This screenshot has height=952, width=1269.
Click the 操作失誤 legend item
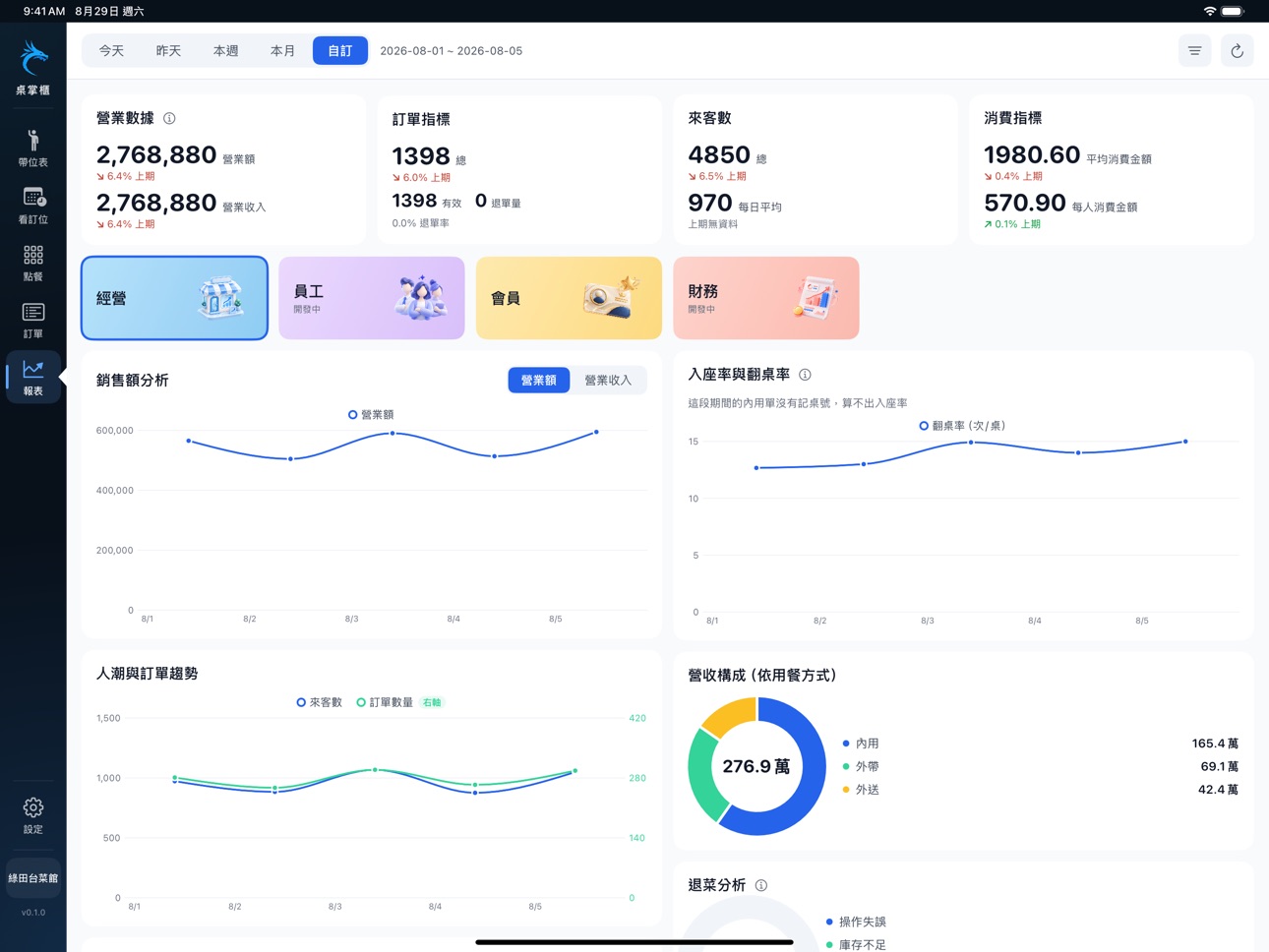pos(856,922)
